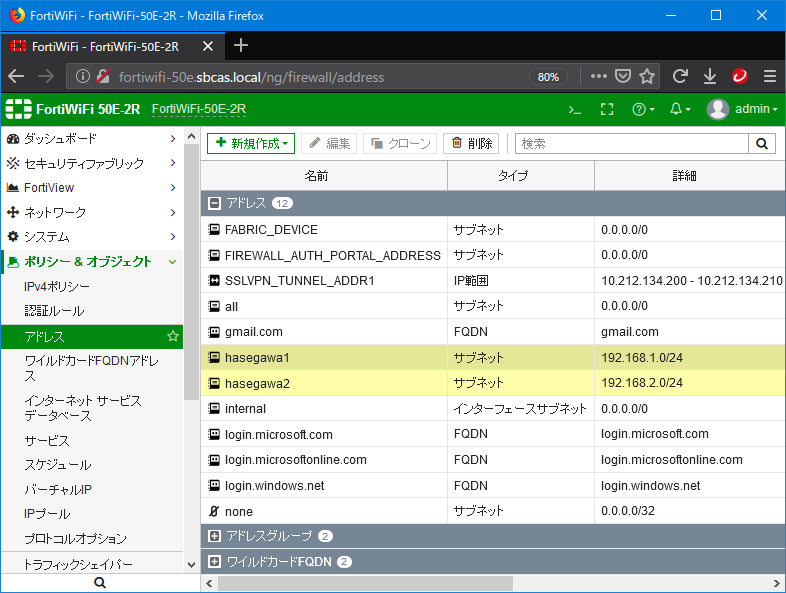Open the help menu icon
The height and width of the screenshot is (593, 786).
coord(643,109)
